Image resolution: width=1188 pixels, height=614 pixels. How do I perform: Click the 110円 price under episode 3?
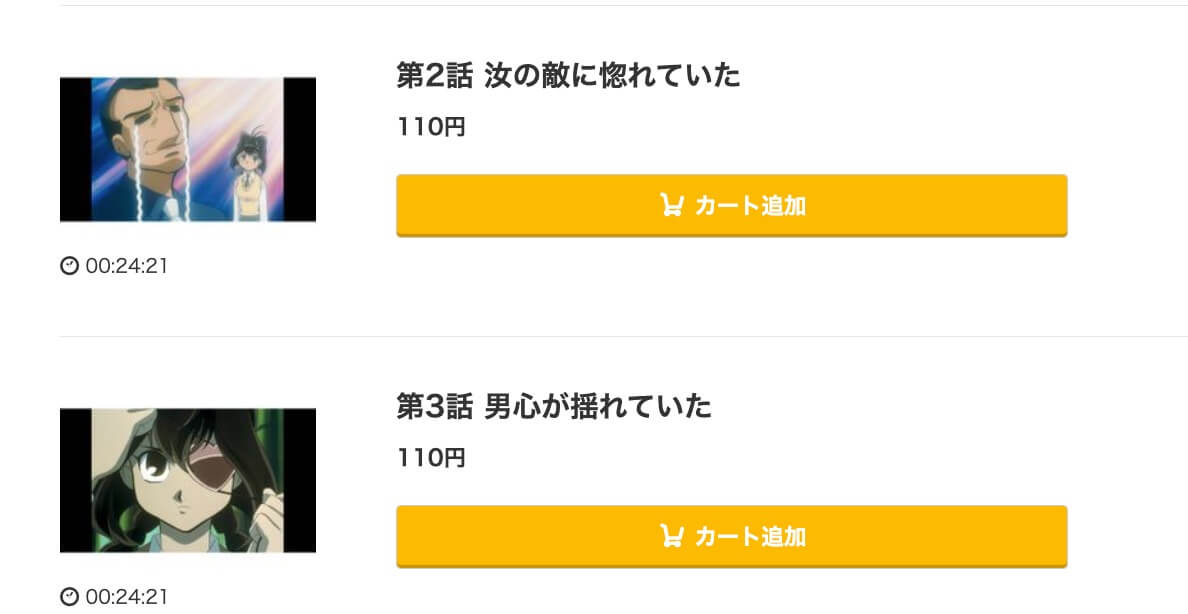[x=431, y=458]
